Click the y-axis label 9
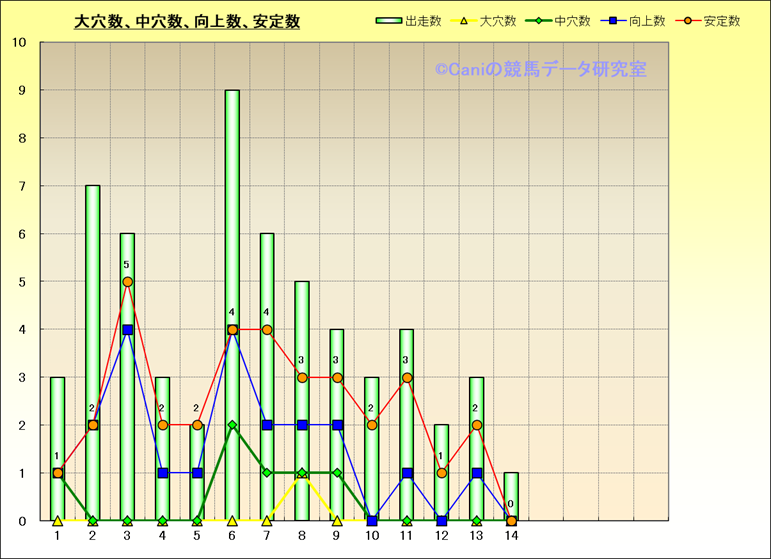Viewport: 771px width, 559px height. [x=22, y=90]
